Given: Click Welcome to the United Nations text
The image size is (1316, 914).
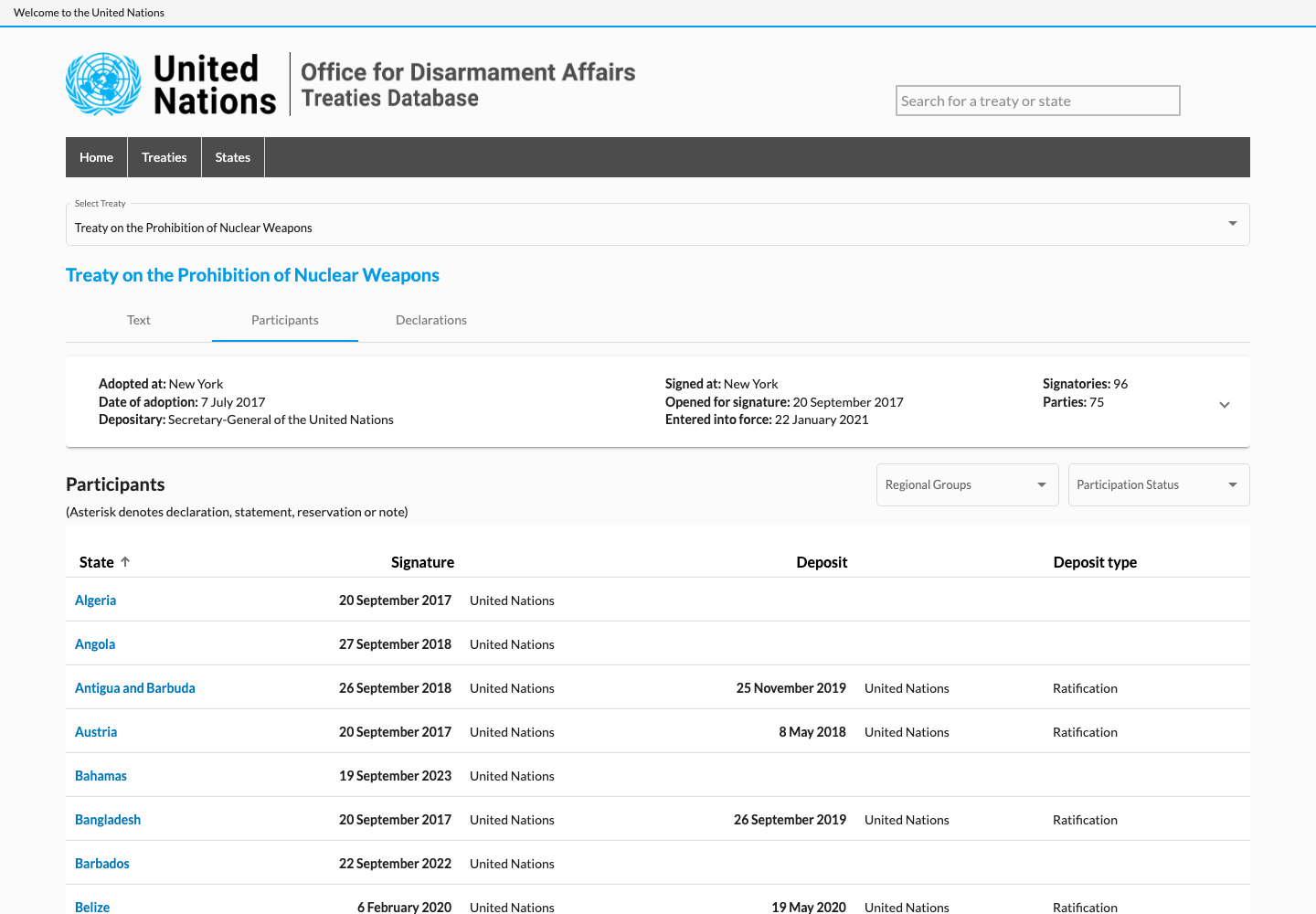Looking at the screenshot, I should pyautogui.click(x=89, y=13).
